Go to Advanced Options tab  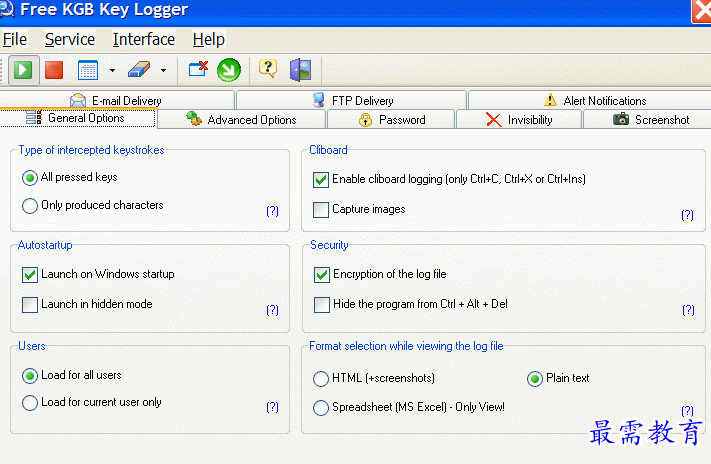point(241,120)
